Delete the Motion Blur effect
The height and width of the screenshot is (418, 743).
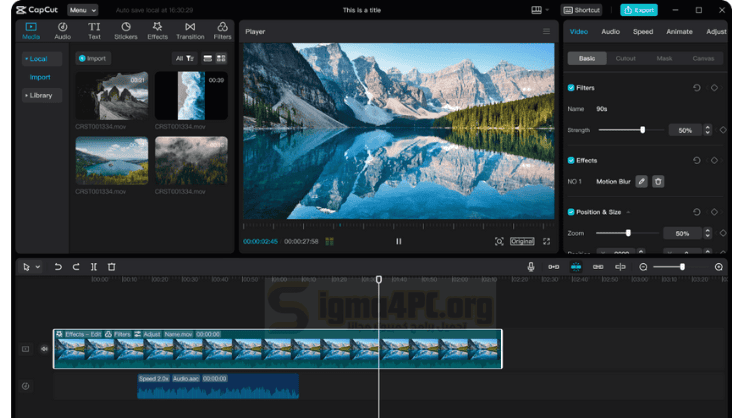[658, 181]
